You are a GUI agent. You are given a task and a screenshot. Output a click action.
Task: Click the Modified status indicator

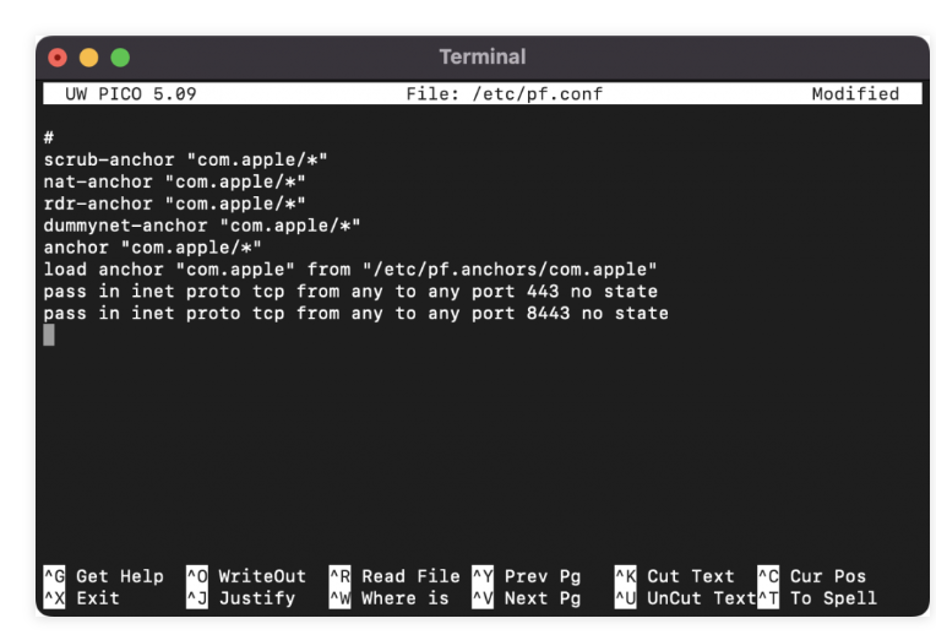[x=855, y=93]
